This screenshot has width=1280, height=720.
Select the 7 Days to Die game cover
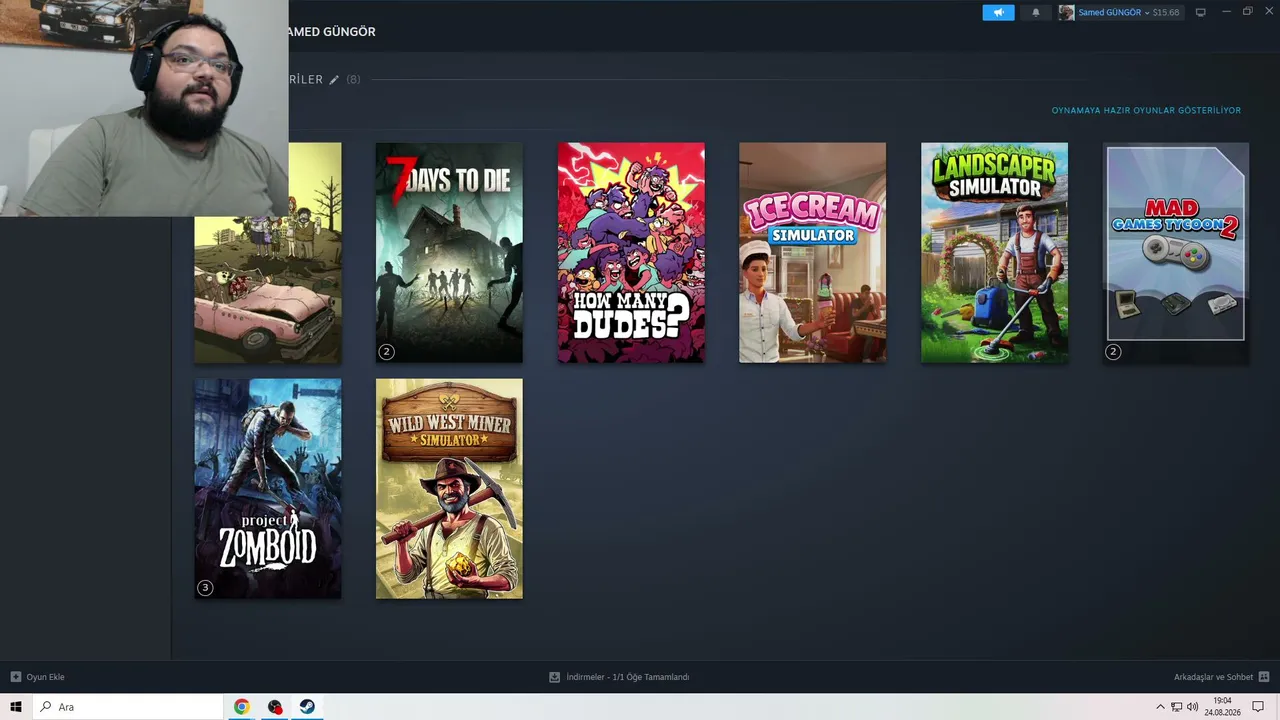[x=449, y=252]
